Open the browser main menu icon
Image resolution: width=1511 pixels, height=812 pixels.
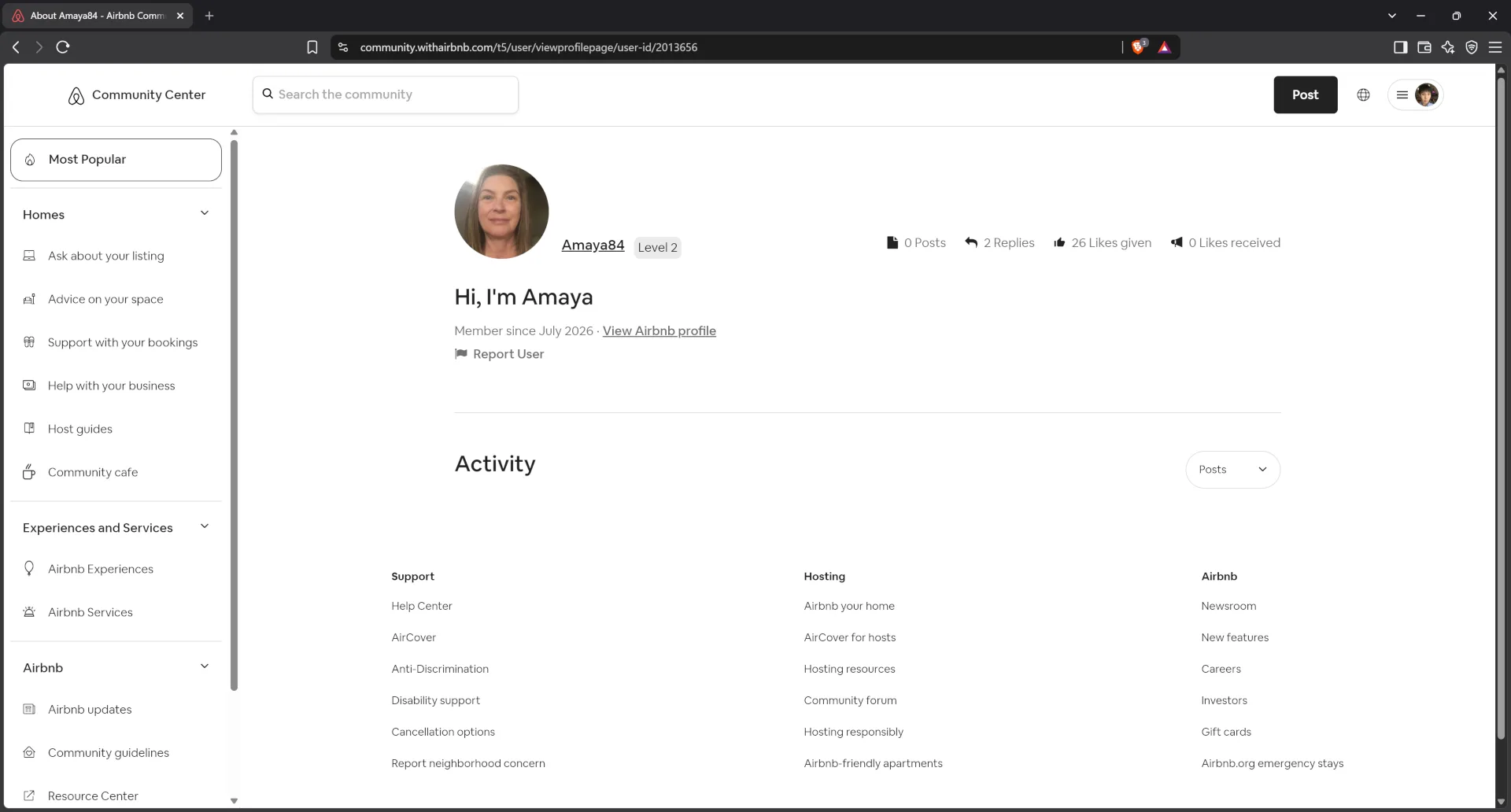tap(1495, 47)
